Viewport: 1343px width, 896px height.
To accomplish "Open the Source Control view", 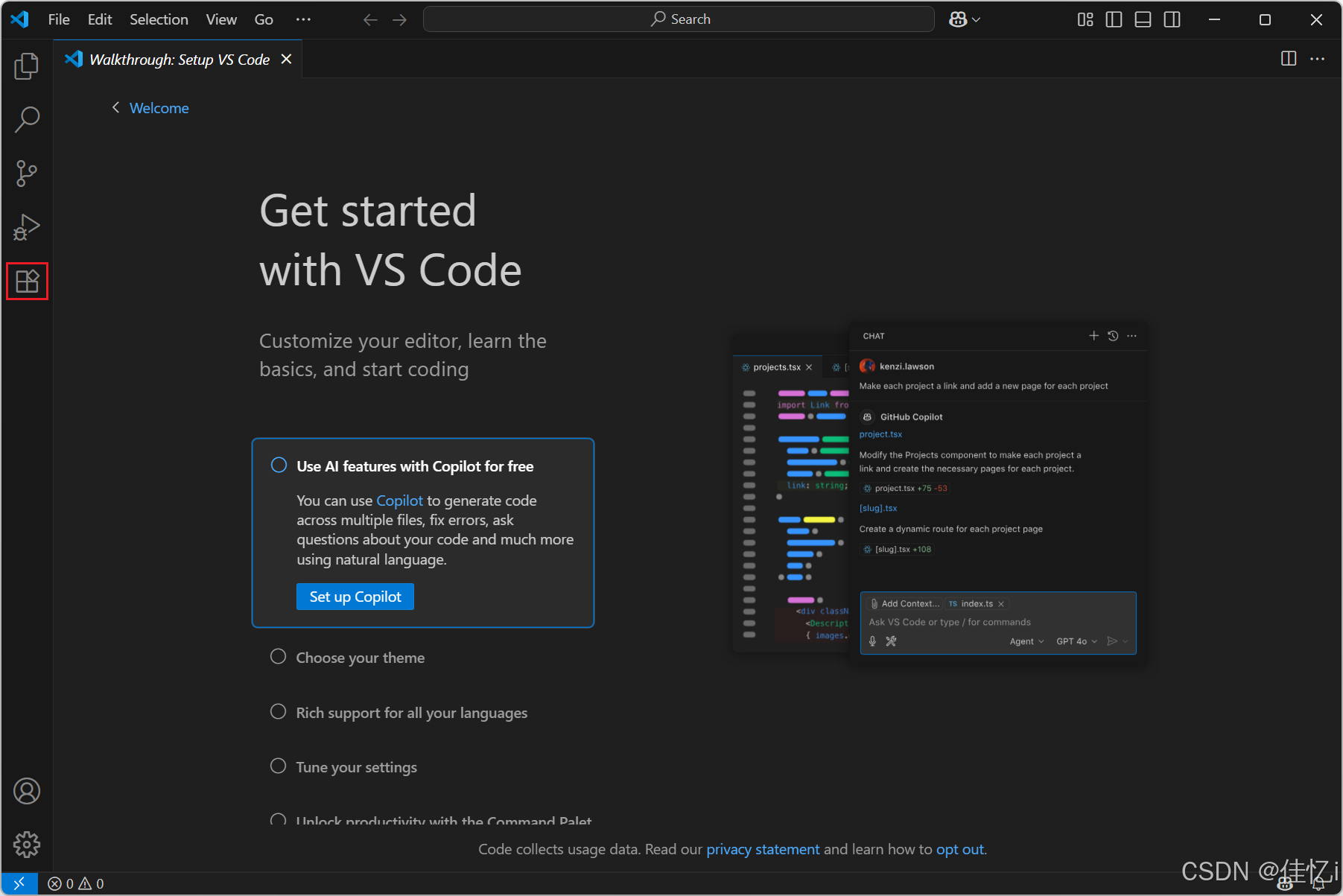I will [27, 173].
